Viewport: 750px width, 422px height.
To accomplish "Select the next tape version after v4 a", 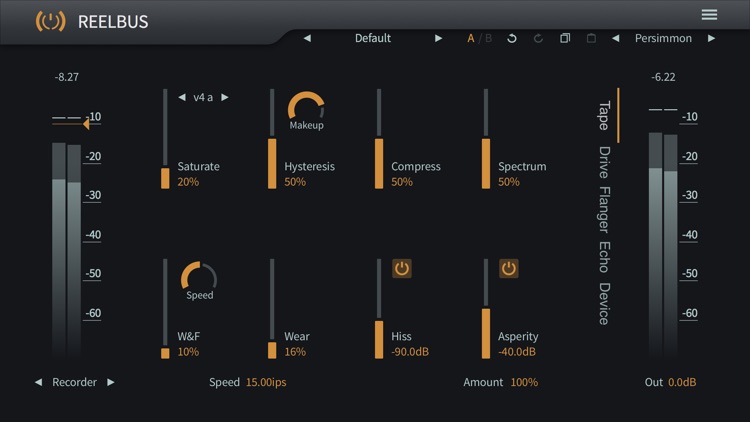I will 224,98.
